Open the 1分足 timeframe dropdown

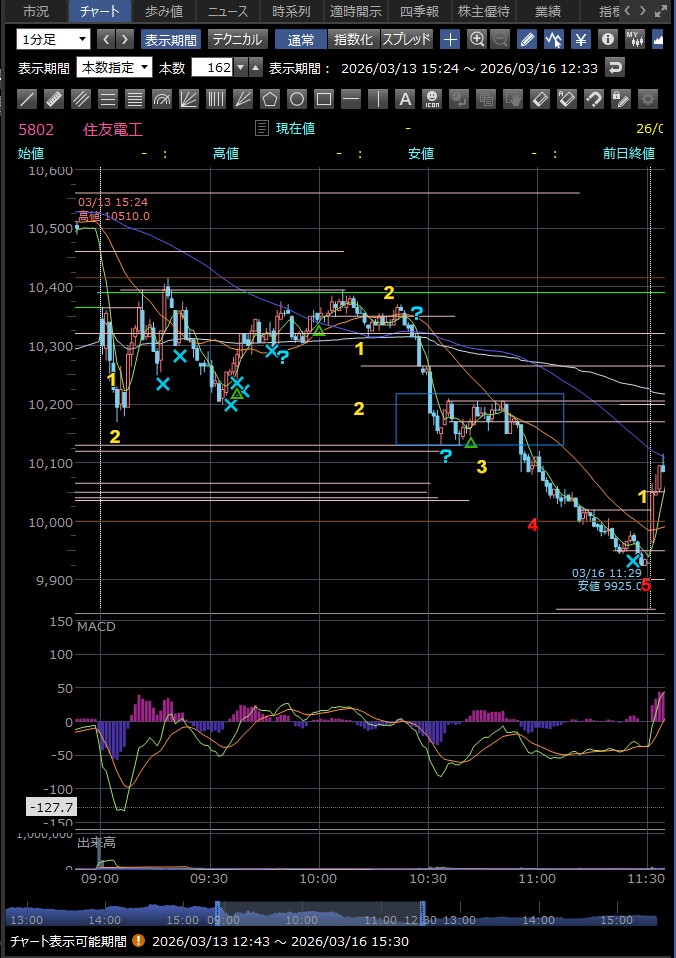pos(53,40)
